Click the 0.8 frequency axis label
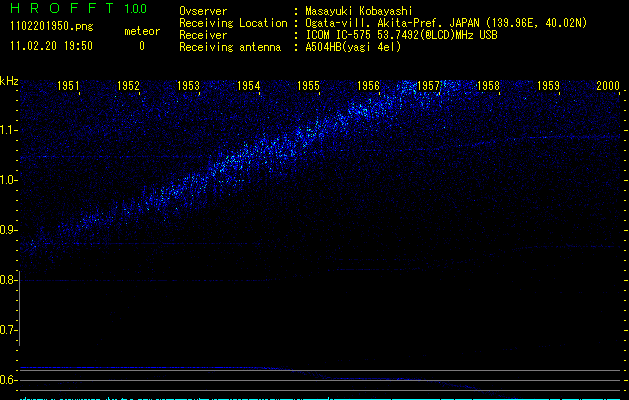The image size is (629, 400). pyautogui.click(x=8, y=280)
